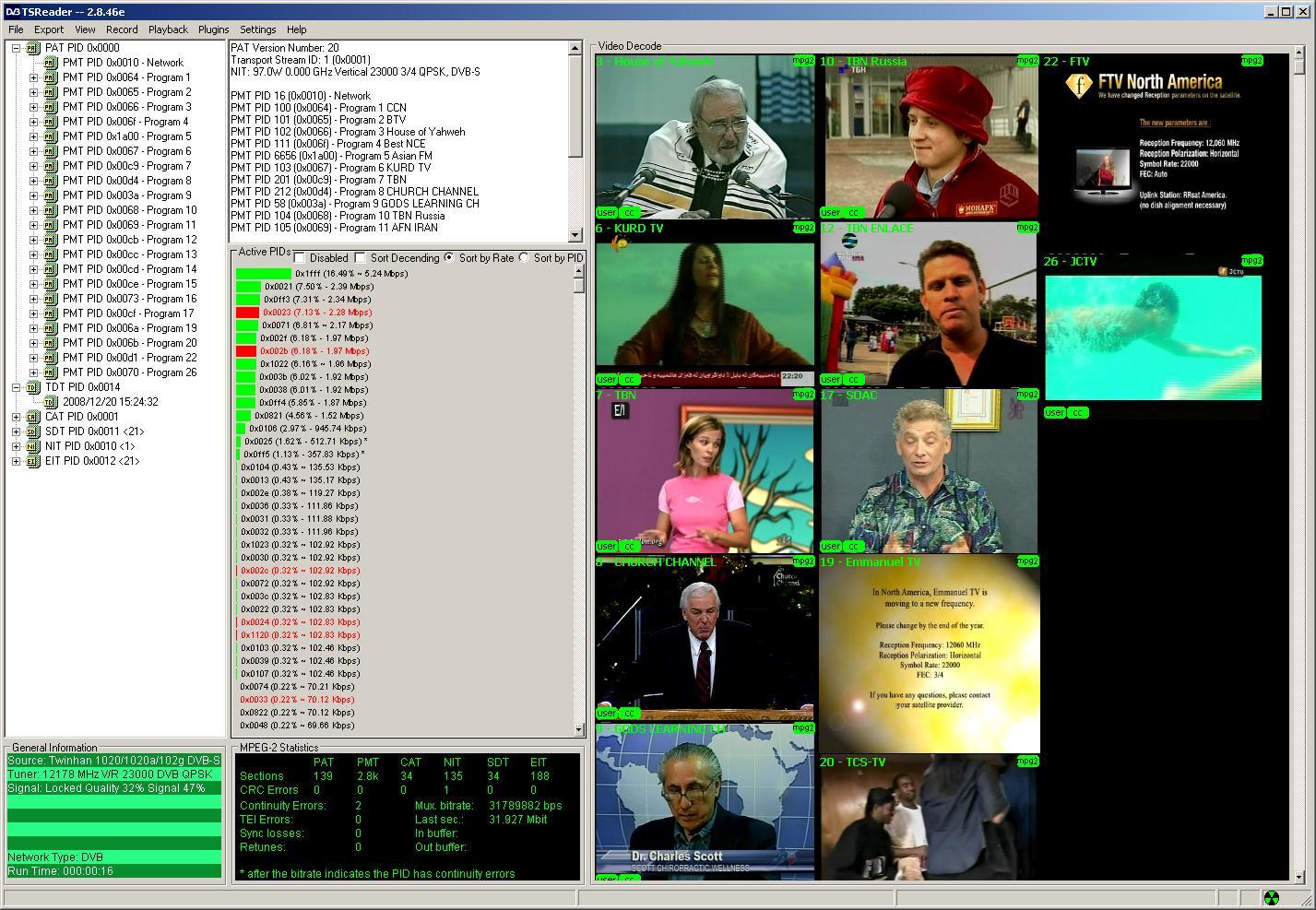1316x910 pixels.
Task: Click the down arrow of Video Decode scrollbar
Action: (x=1299, y=877)
